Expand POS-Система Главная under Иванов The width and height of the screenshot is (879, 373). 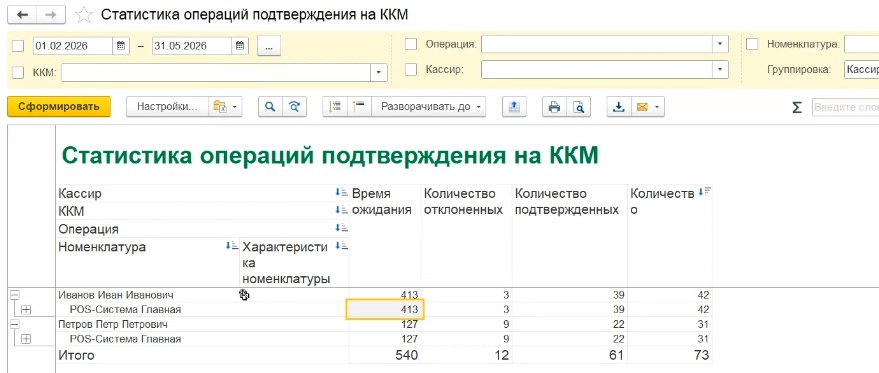coord(26,309)
